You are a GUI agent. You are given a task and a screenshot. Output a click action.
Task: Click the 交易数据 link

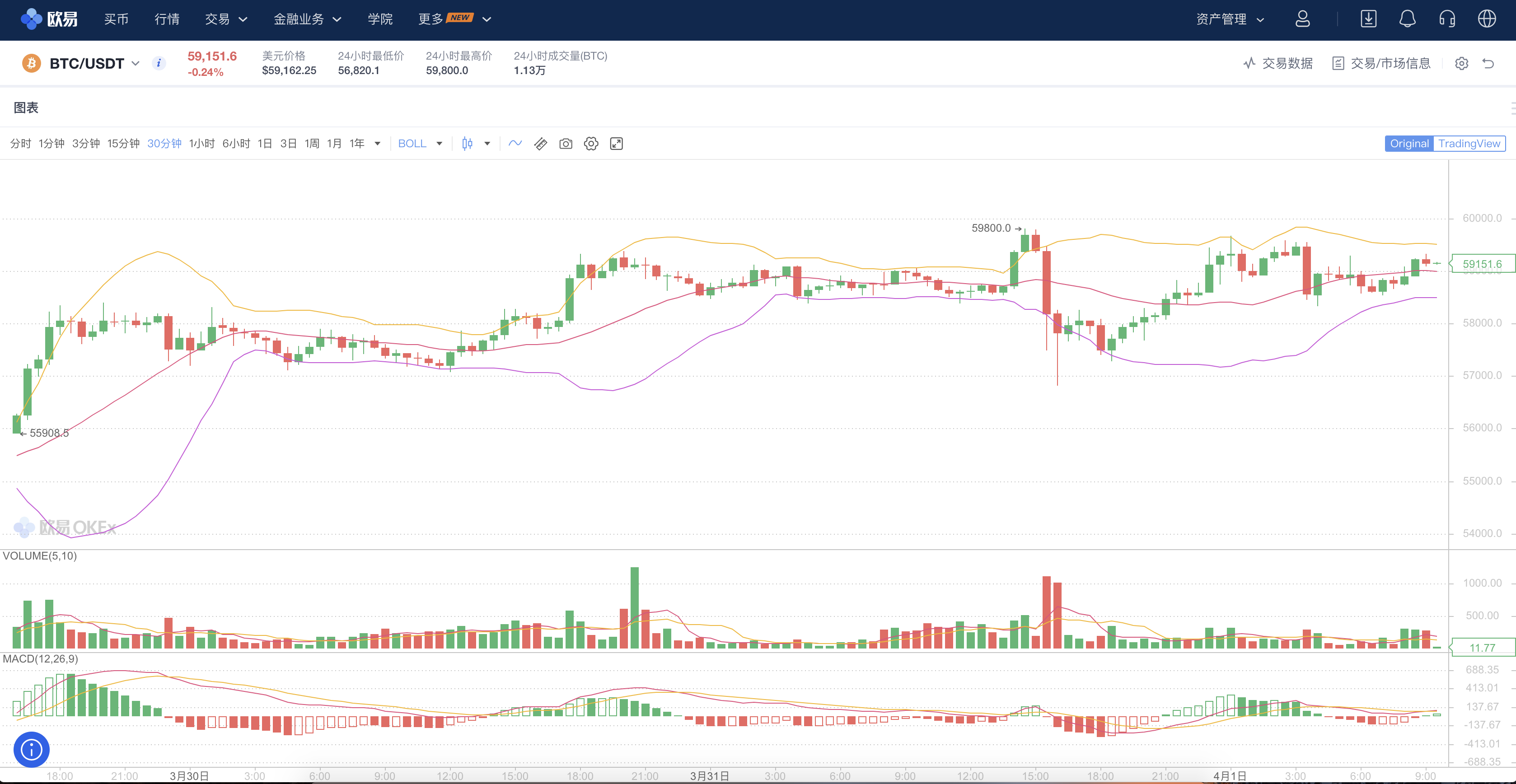pos(1278,64)
